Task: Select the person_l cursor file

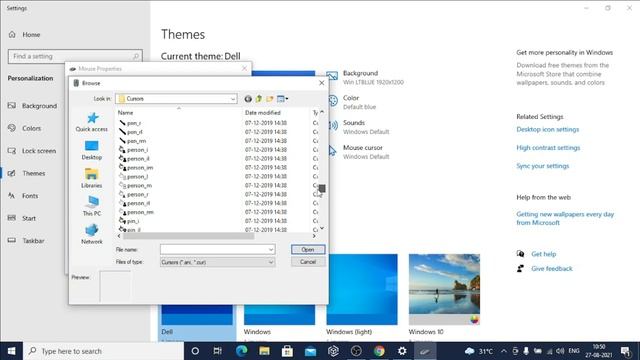Action: click(134, 177)
